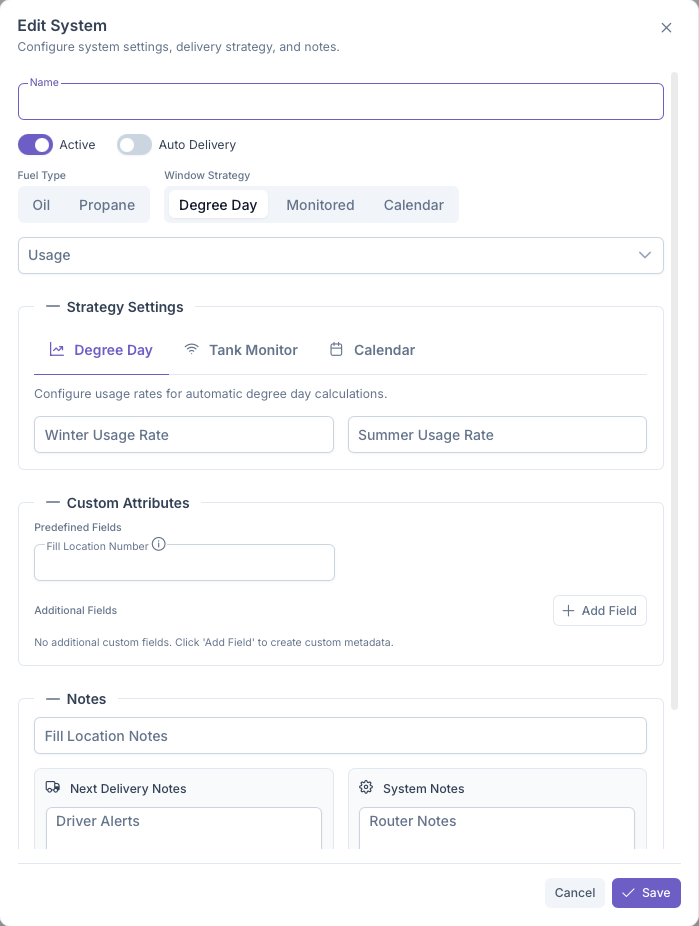Viewport: 699px width, 926px height.
Task: Collapse the Notes section
Action: pyautogui.click(x=53, y=699)
